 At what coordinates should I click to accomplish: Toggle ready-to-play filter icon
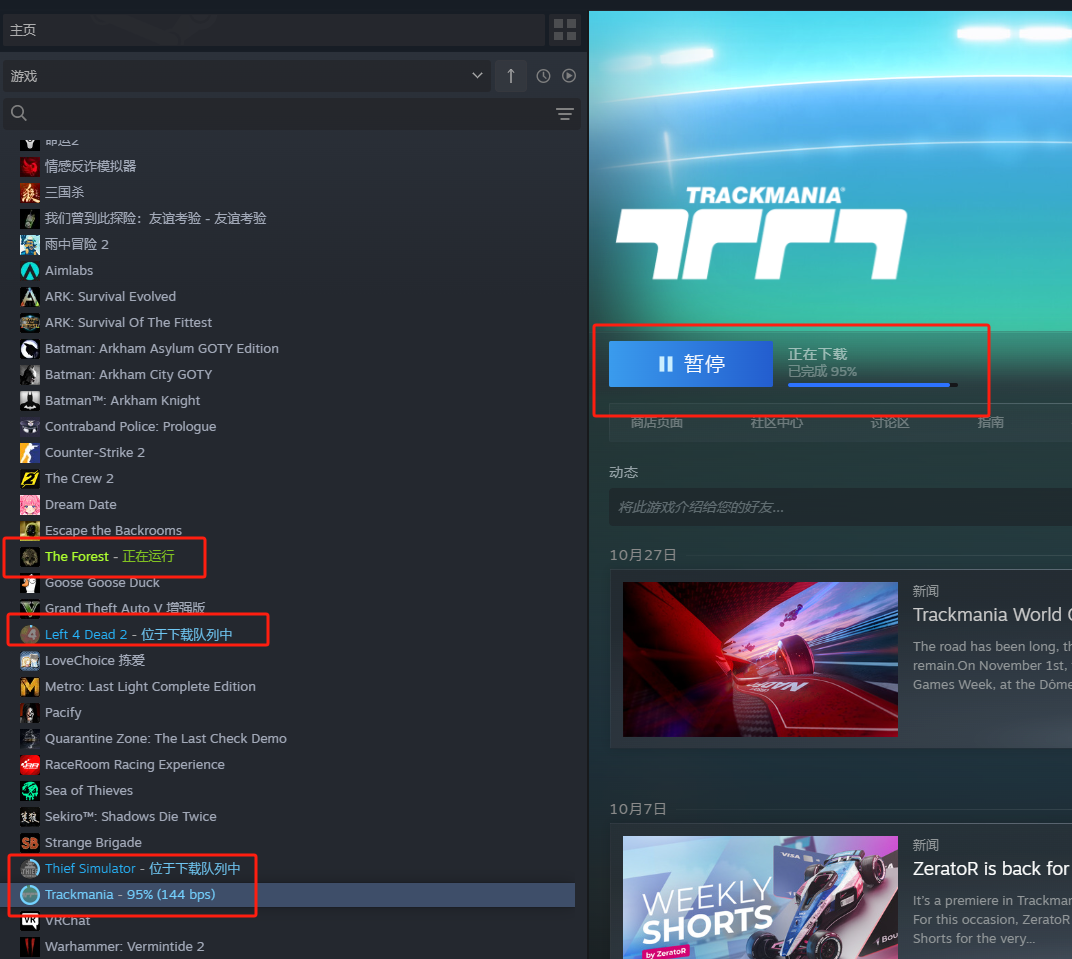[569, 76]
